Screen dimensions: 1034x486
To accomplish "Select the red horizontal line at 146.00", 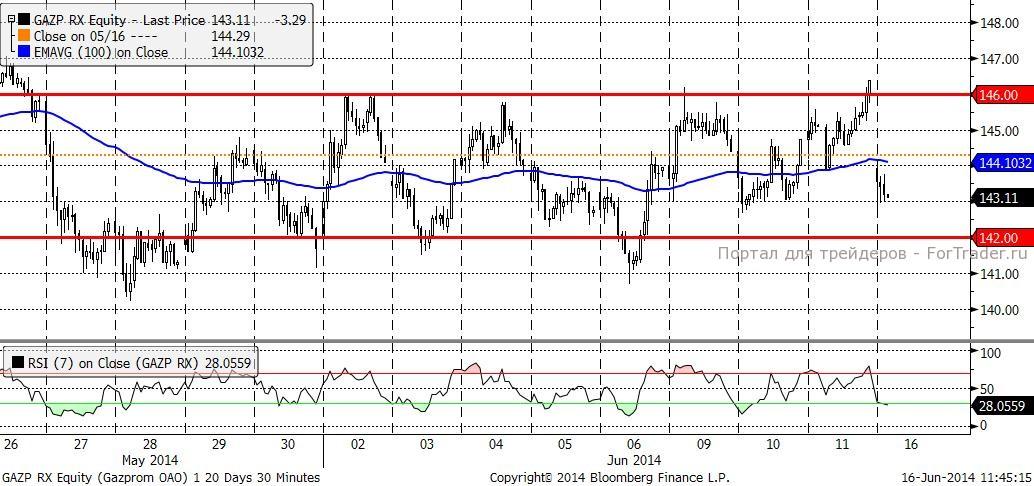I will coord(486,95).
